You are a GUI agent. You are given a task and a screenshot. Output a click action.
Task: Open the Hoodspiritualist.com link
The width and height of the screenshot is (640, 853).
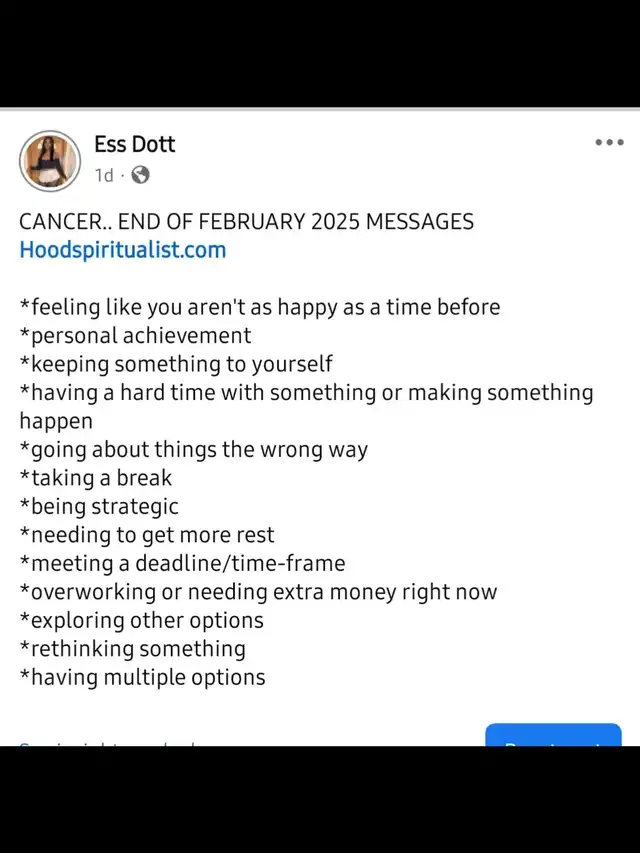click(x=122, y=250)
